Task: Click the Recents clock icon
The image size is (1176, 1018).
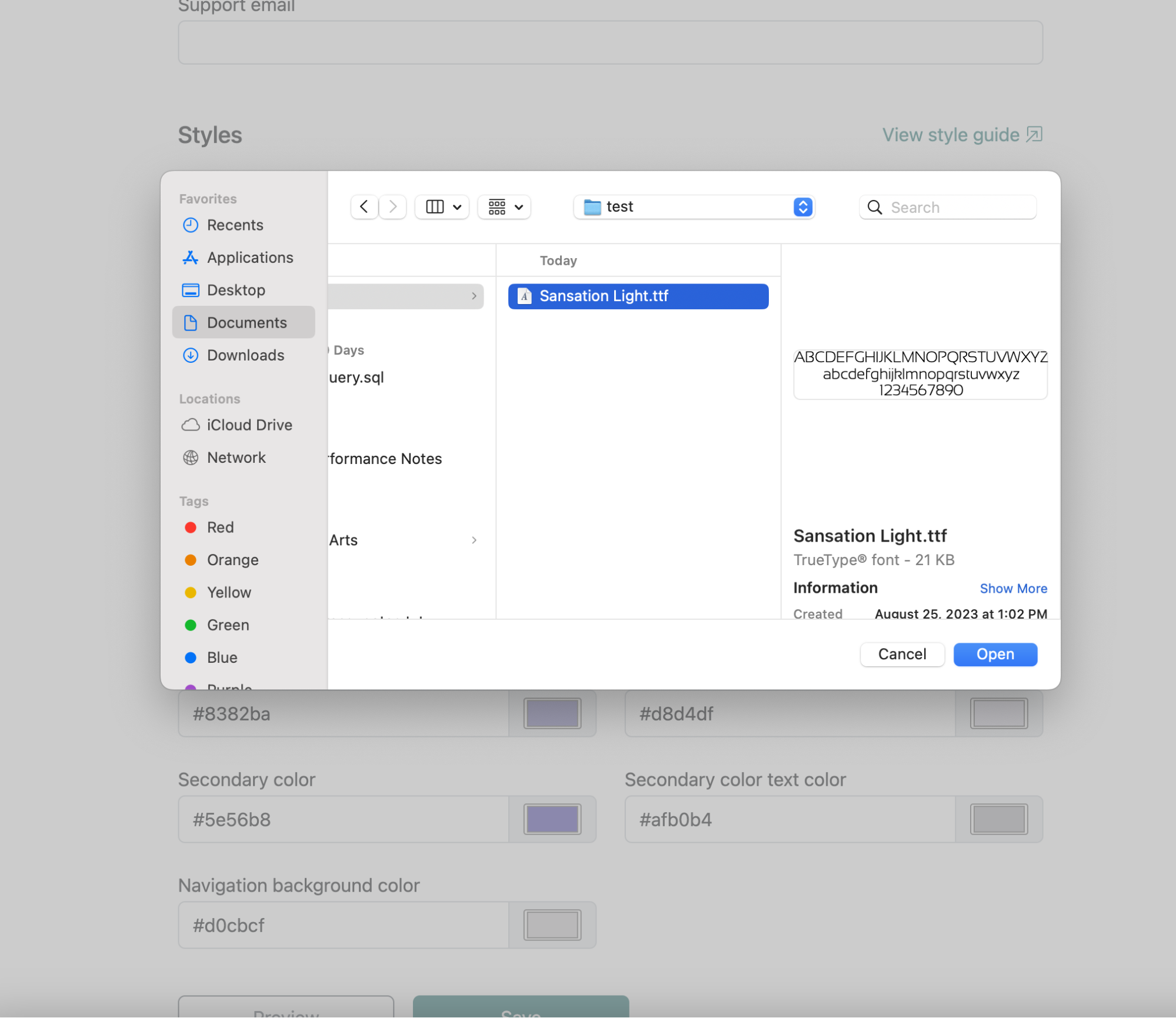Action: coord(191,225)
